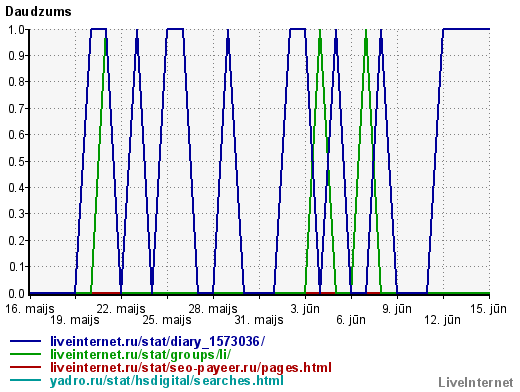Select the 31. maijs date label
The image size is (520, 392).
[259, 320]
